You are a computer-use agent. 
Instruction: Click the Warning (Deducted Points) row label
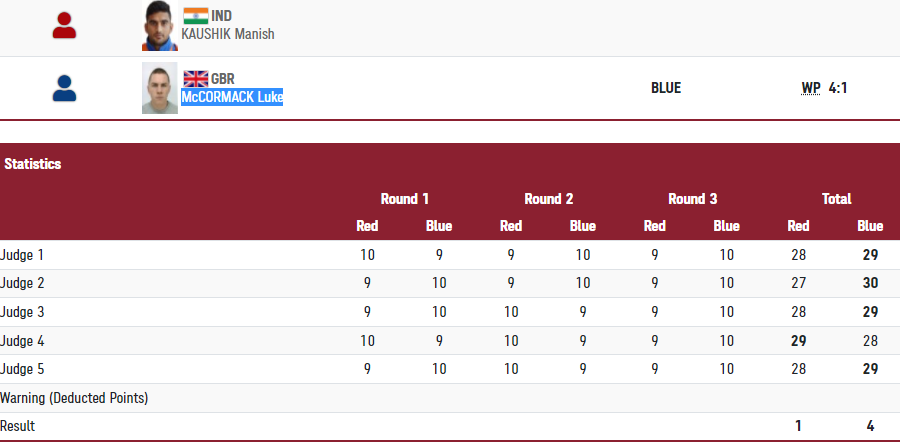pyautogui.click(x=74, y=398)
